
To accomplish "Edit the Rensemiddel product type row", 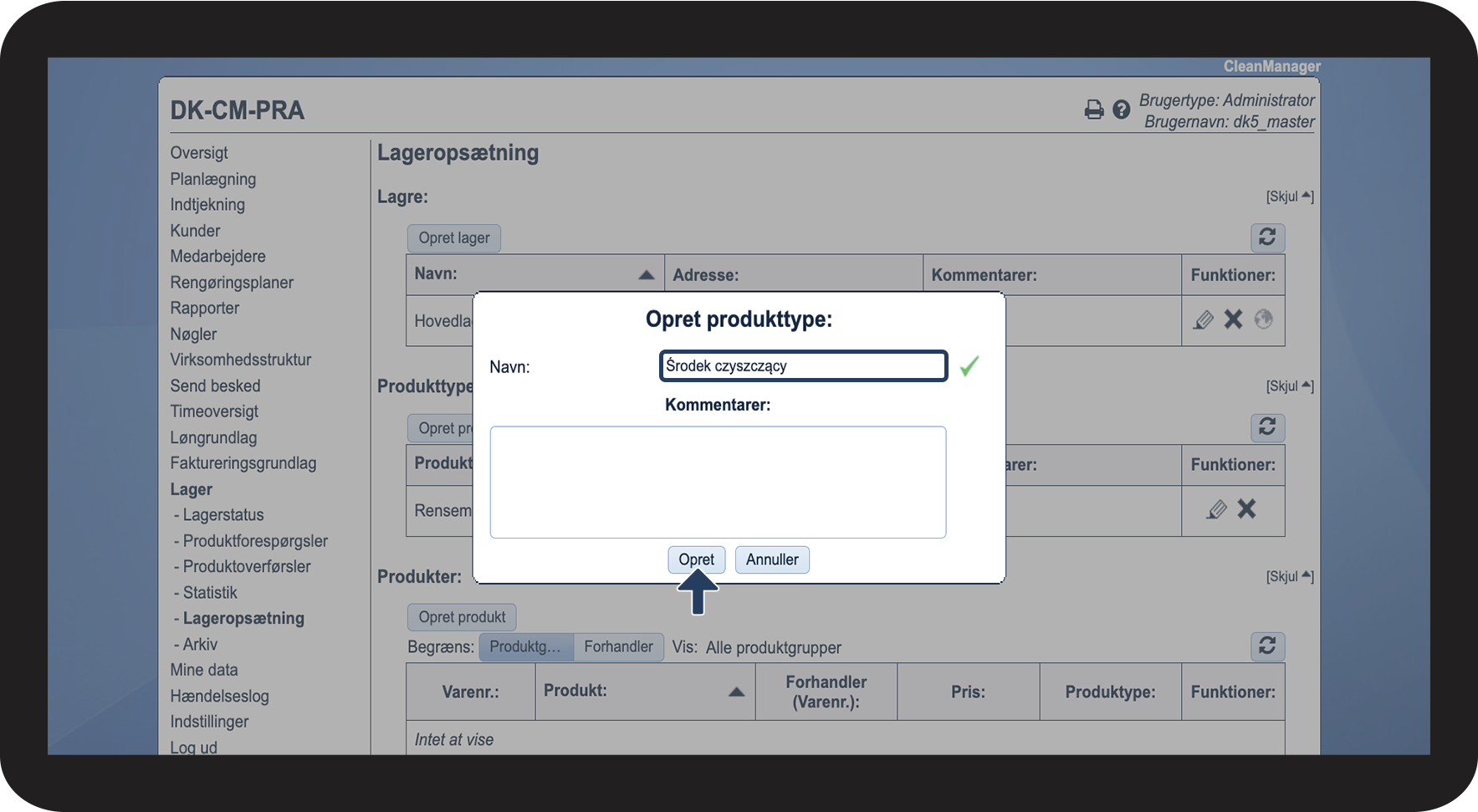I will [x=1216, y=509].
